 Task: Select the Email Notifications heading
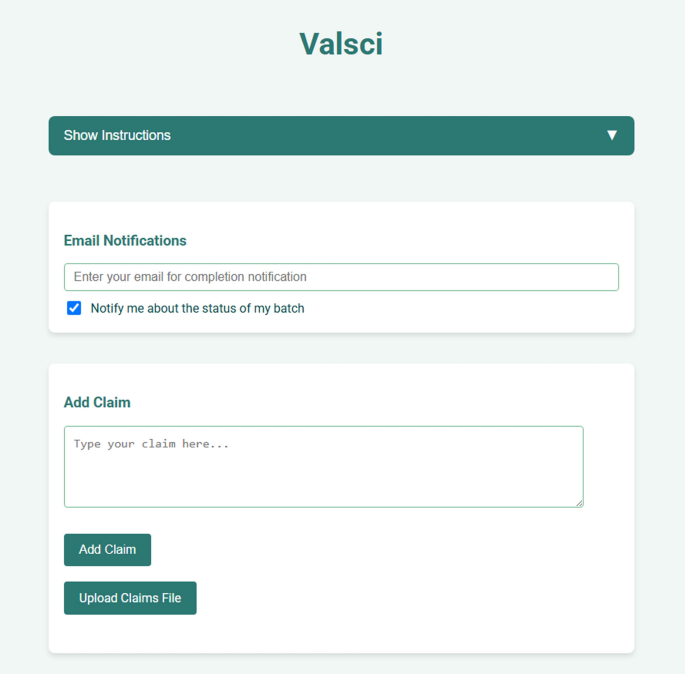coord(125,241)
